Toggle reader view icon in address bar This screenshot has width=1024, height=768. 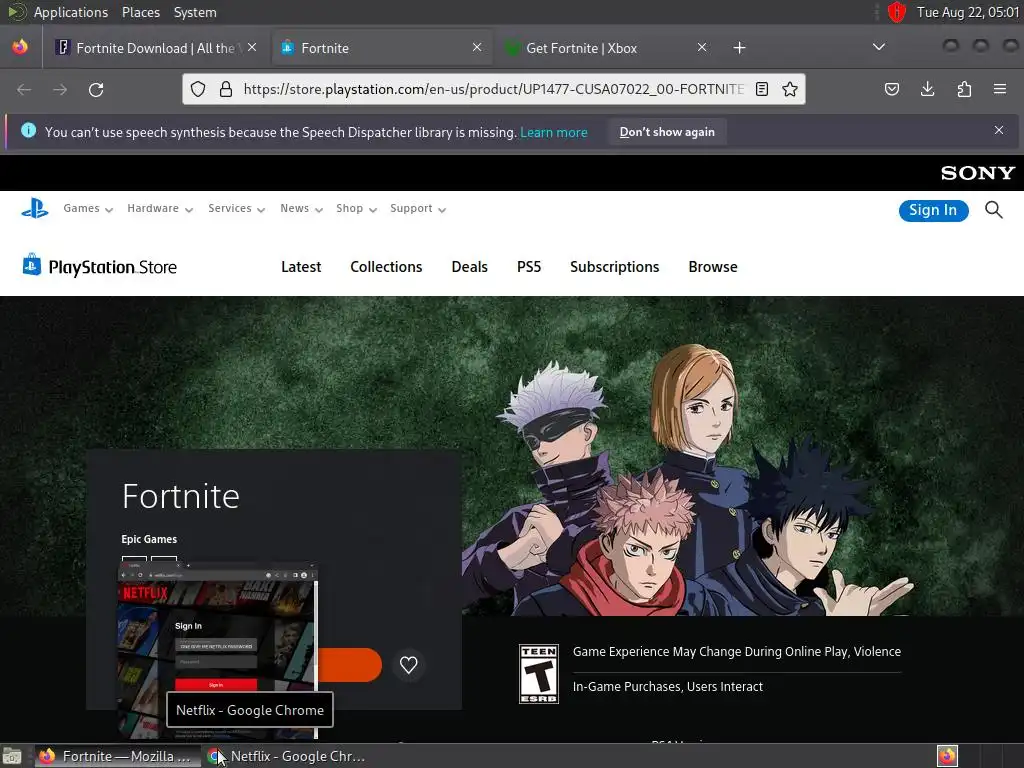coord(761,89)
